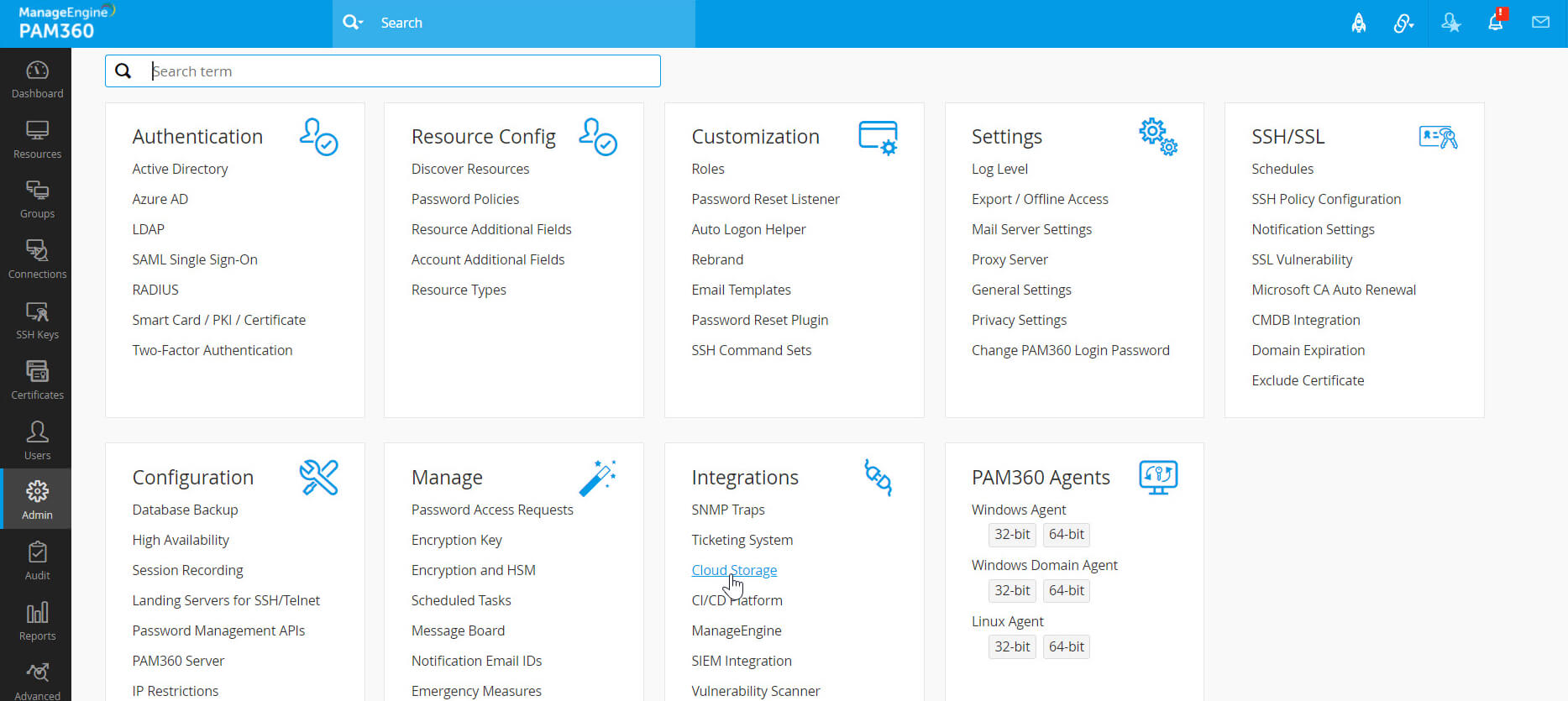Open Database Backup
1568x701 pixels.
pyautogui.click(x=185, y=510)
